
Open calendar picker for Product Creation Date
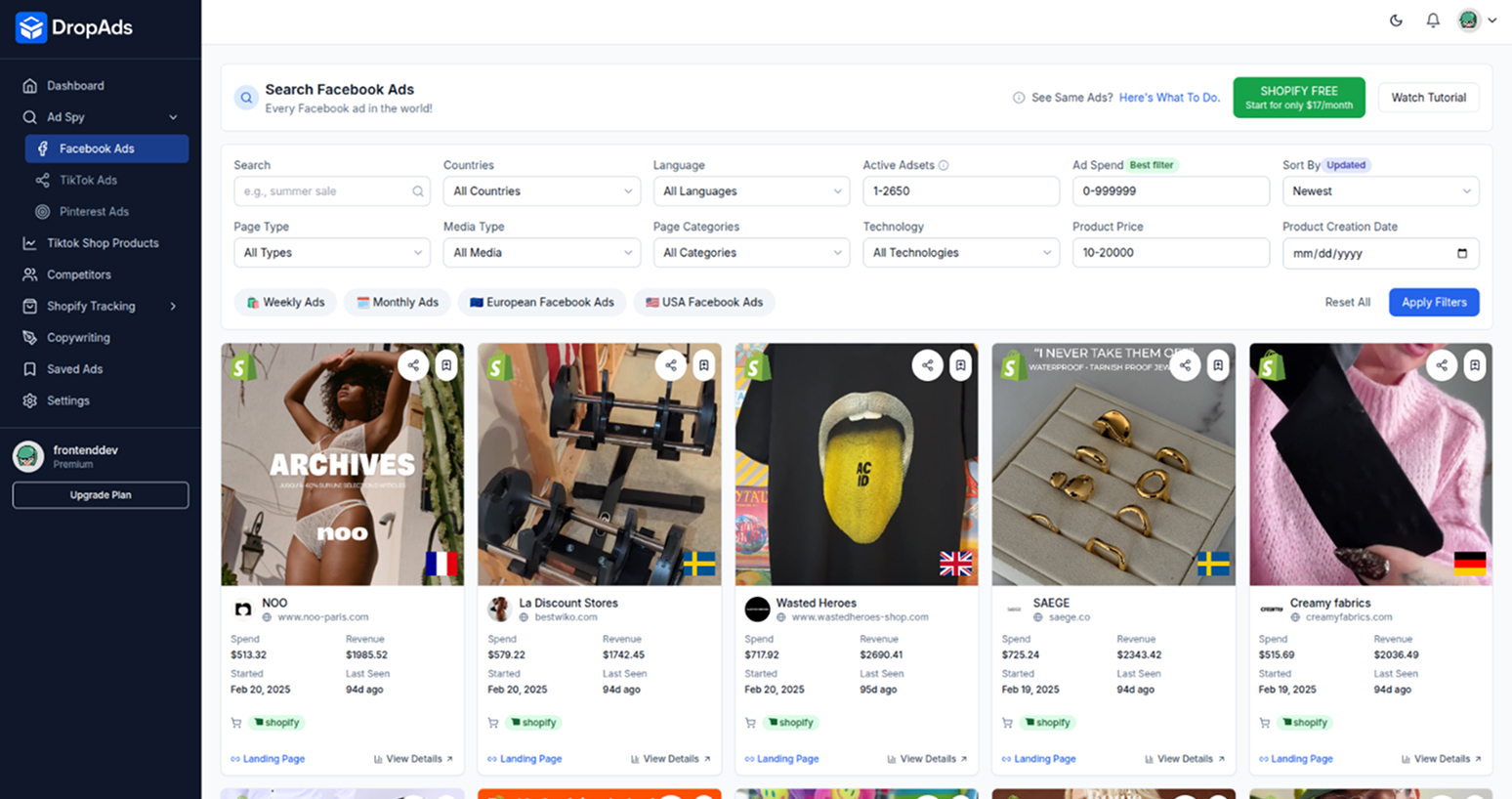[1462, 253]
